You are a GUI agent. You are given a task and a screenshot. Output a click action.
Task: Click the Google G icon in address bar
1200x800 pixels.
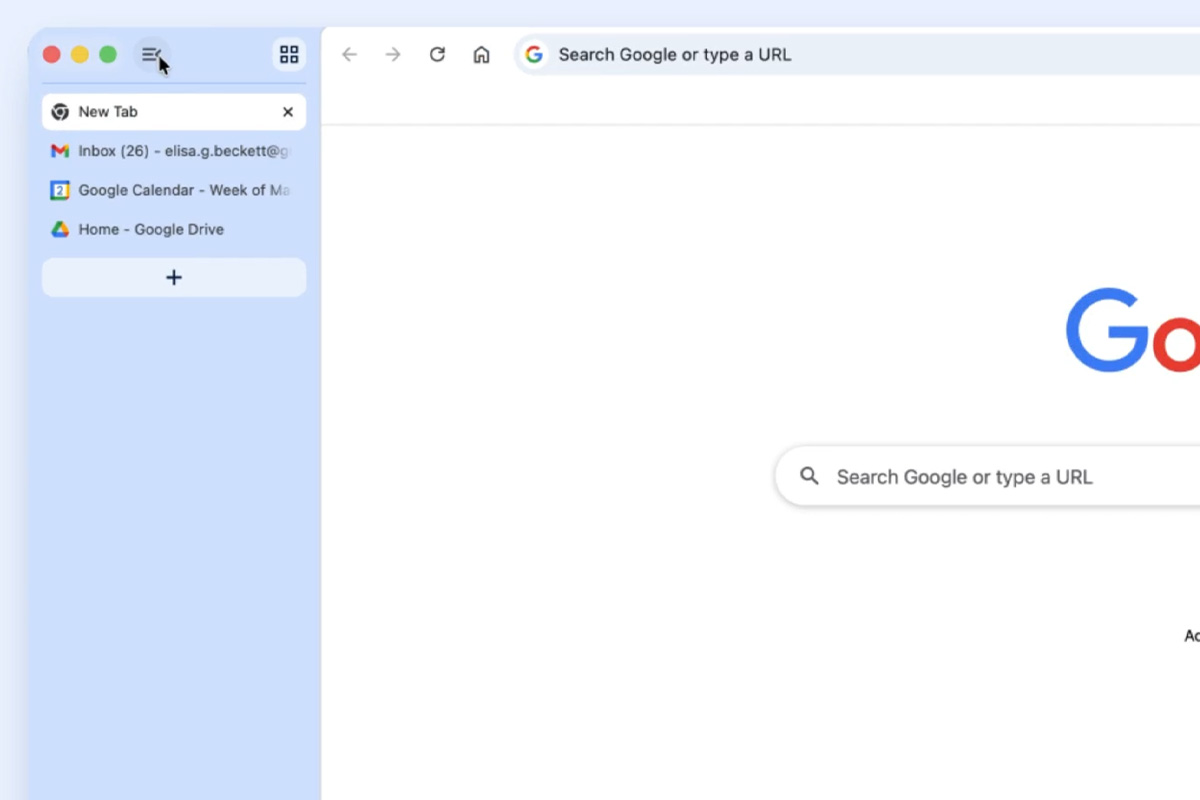pyautogui.click(x=535, y=55)
